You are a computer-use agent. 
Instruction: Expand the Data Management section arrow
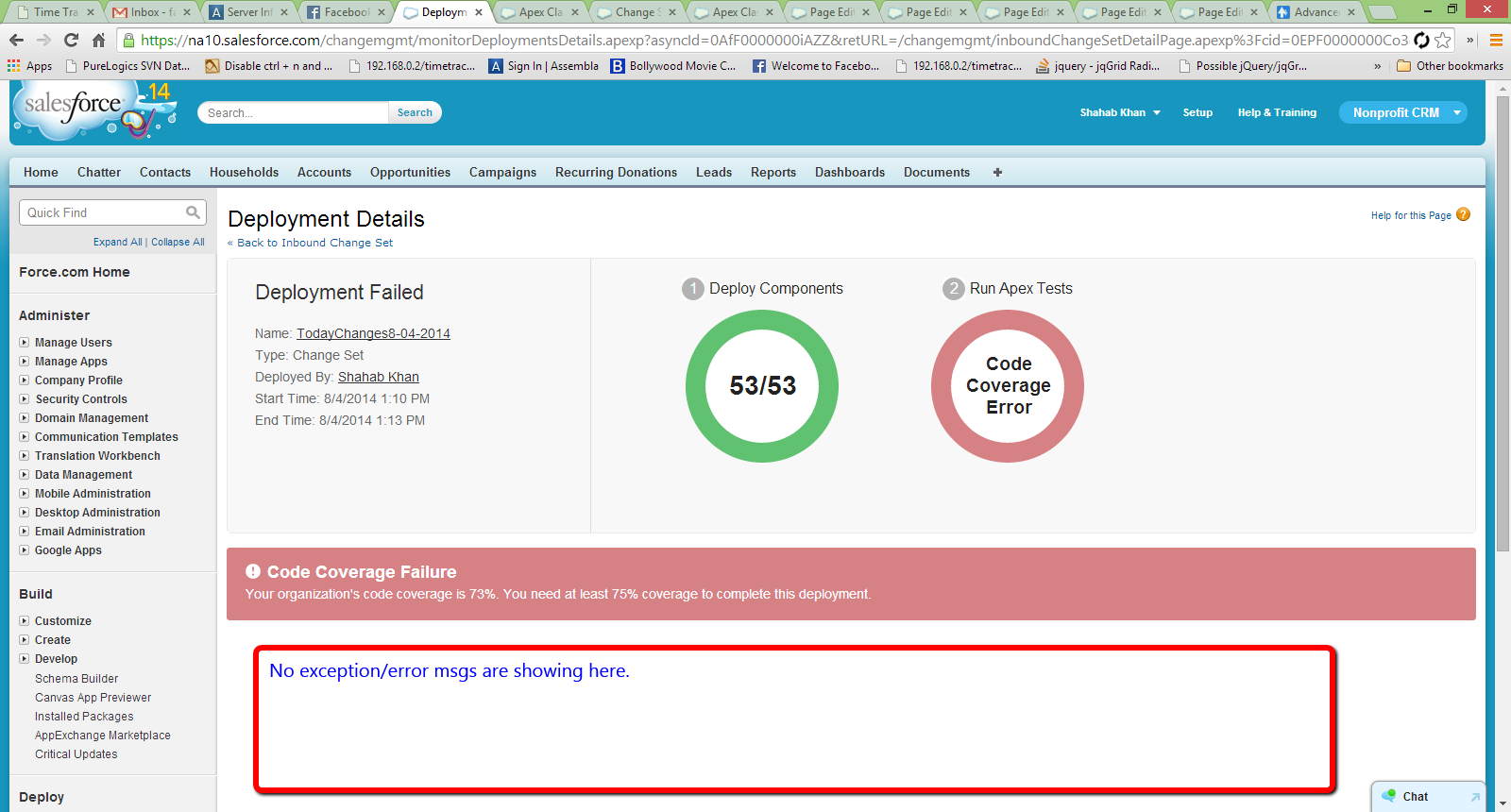(25, 474)
